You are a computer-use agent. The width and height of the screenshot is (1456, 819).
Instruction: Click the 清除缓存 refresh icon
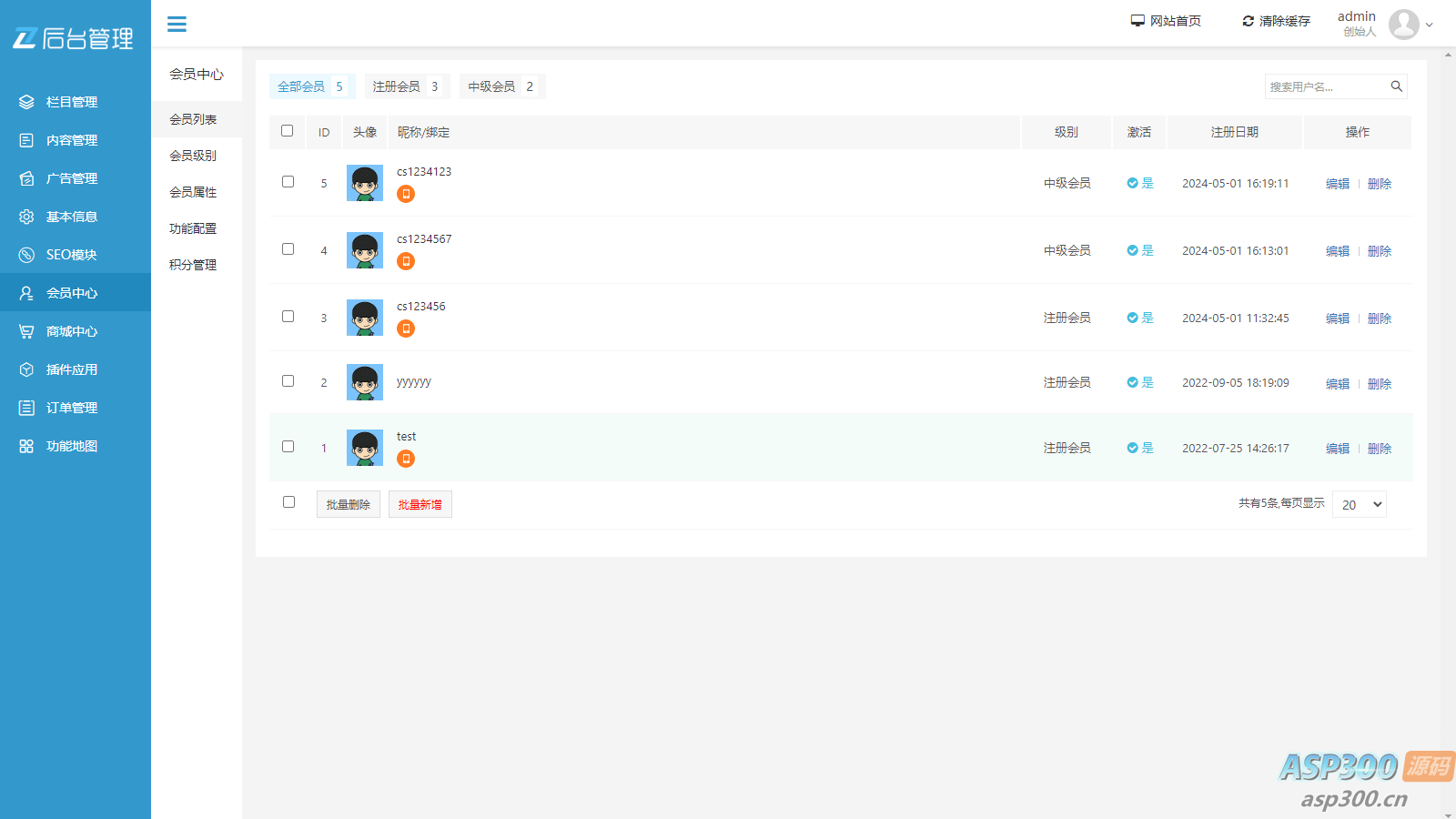tap(1248, 21)
